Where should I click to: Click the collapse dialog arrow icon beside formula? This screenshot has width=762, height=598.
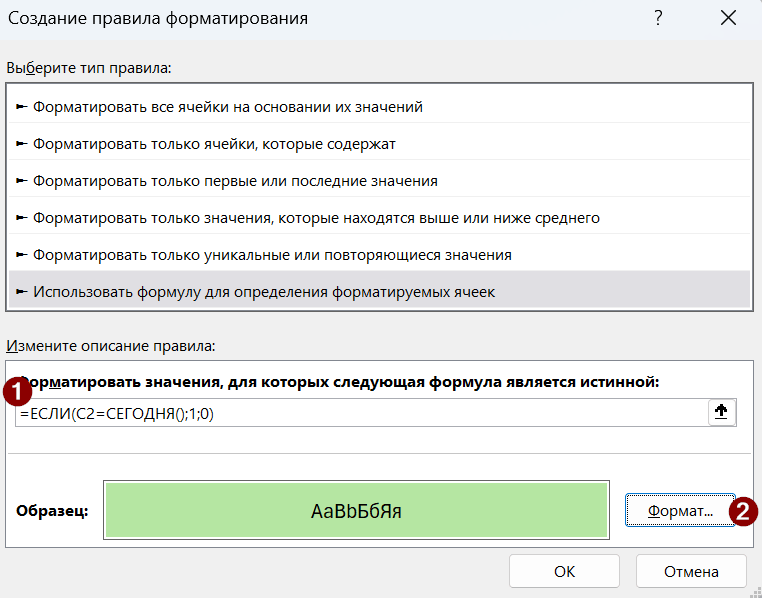[721, 412]
